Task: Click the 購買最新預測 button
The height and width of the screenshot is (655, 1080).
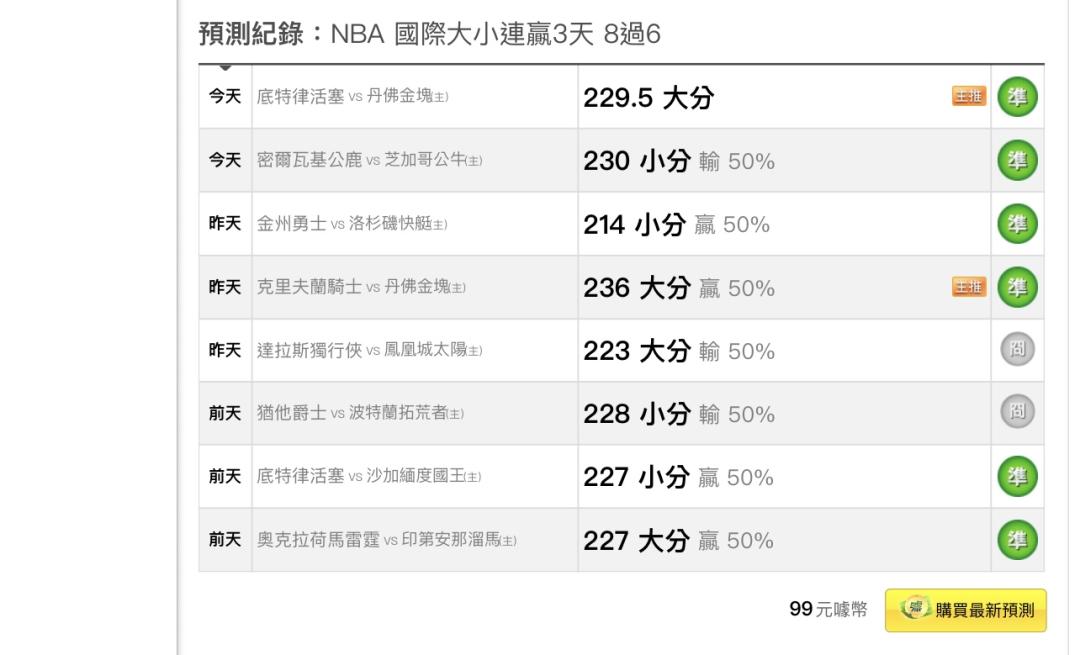Action: [966, 610]
